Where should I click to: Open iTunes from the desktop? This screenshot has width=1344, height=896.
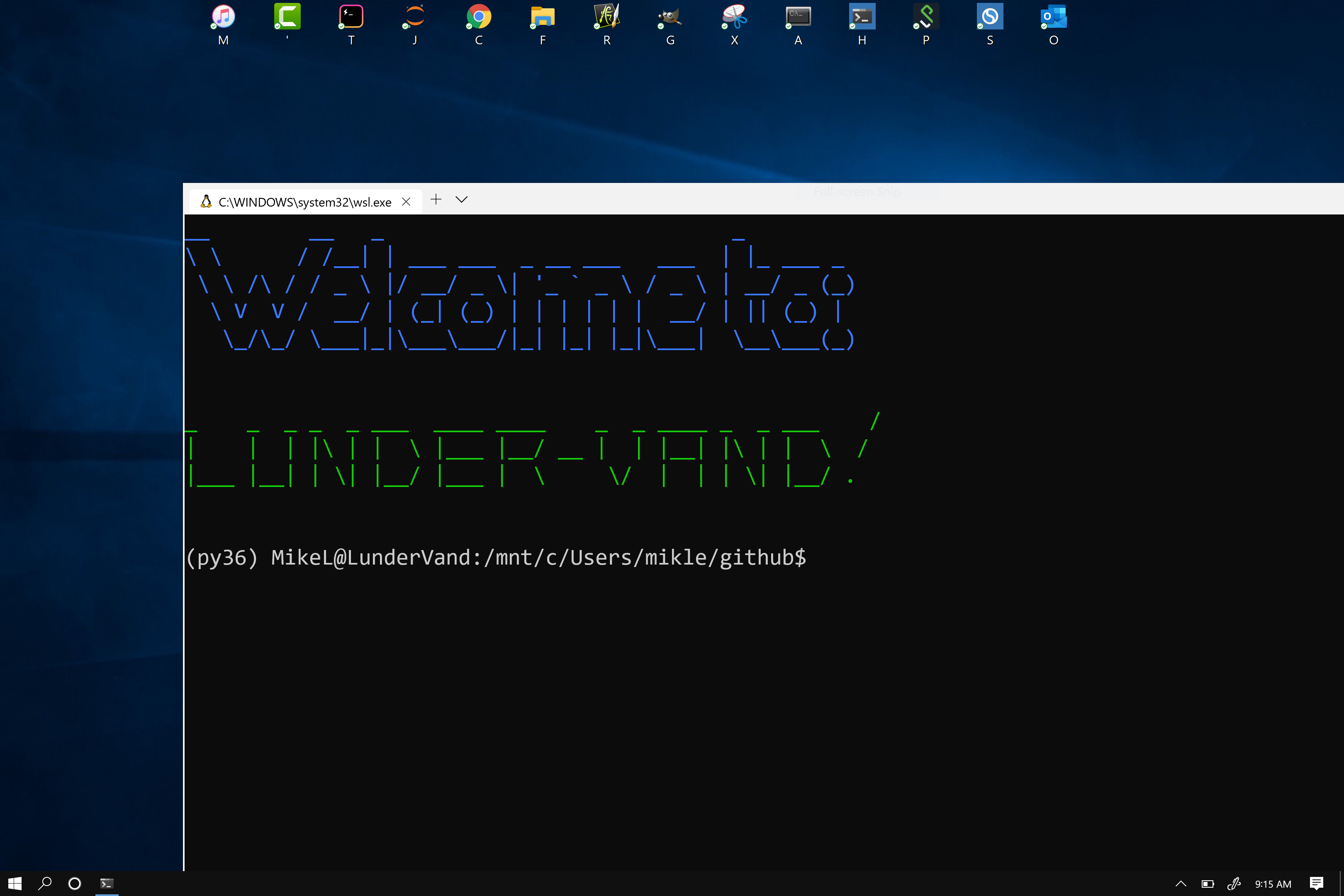223,17
